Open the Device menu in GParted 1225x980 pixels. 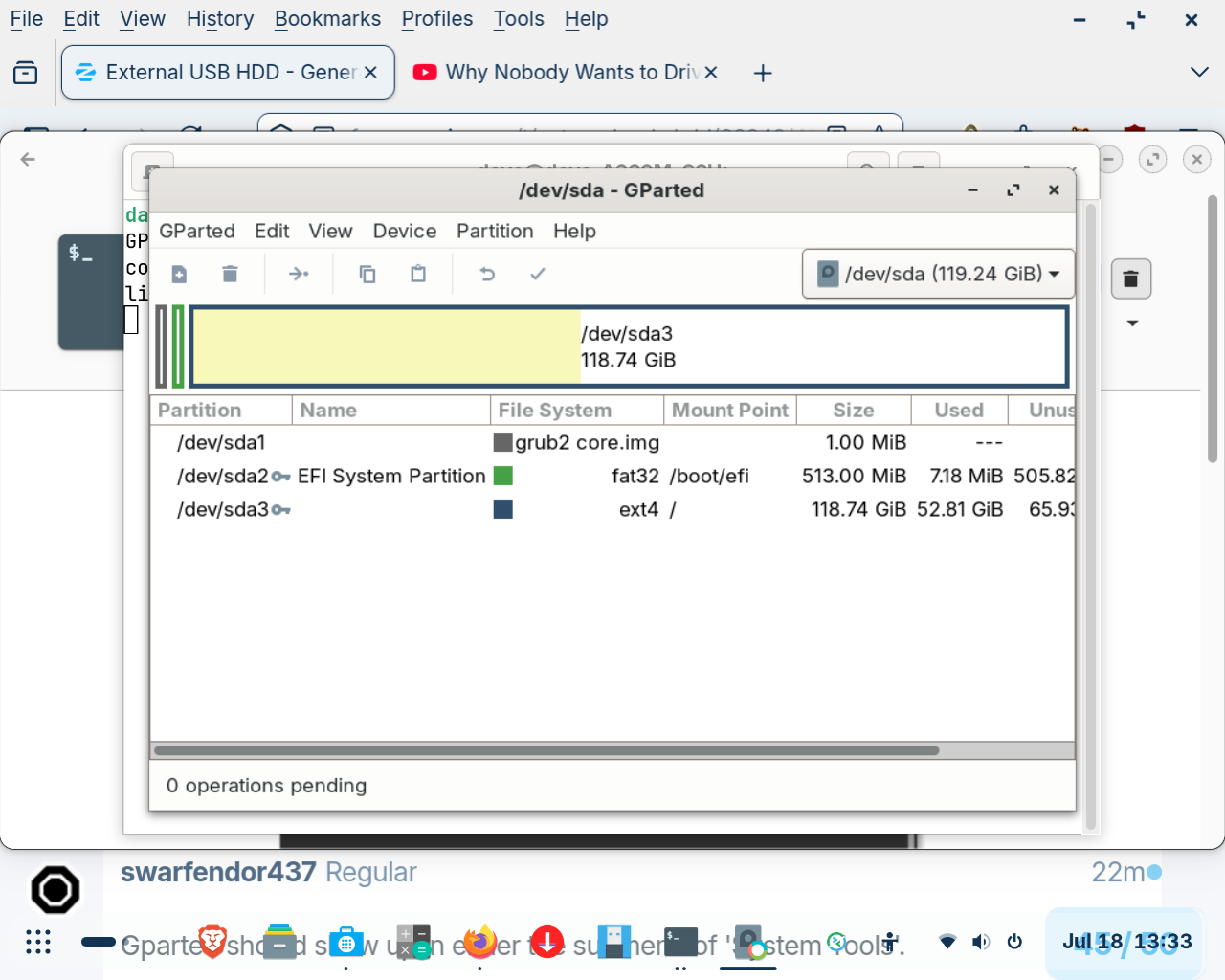point(405,231)
